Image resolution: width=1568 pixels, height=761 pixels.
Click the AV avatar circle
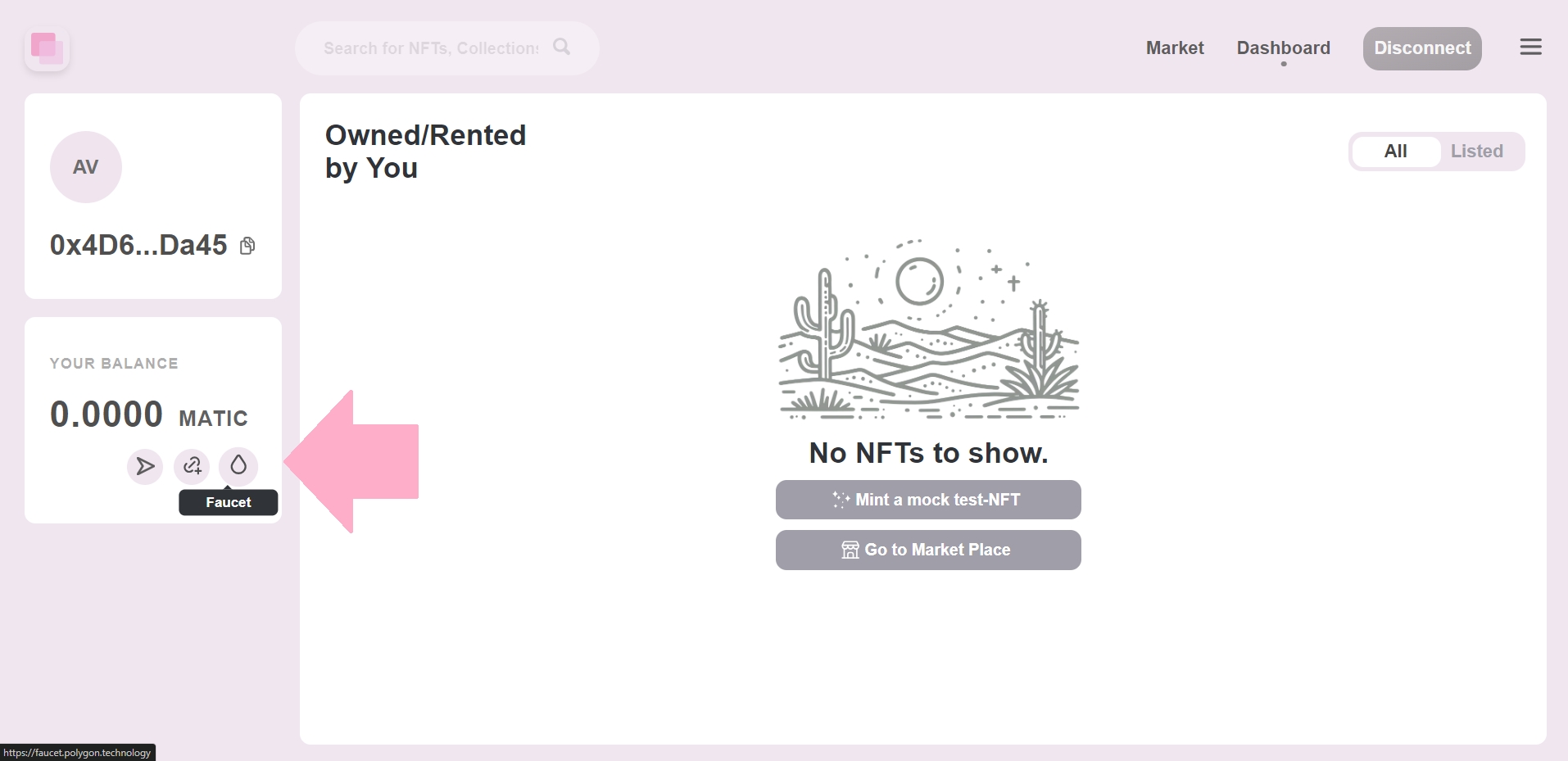tap(86, 167)
